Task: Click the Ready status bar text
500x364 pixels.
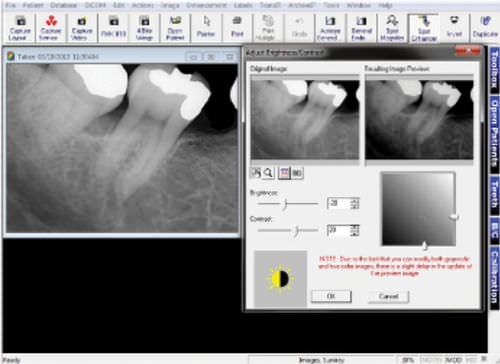Action: (x=11, y=360)
